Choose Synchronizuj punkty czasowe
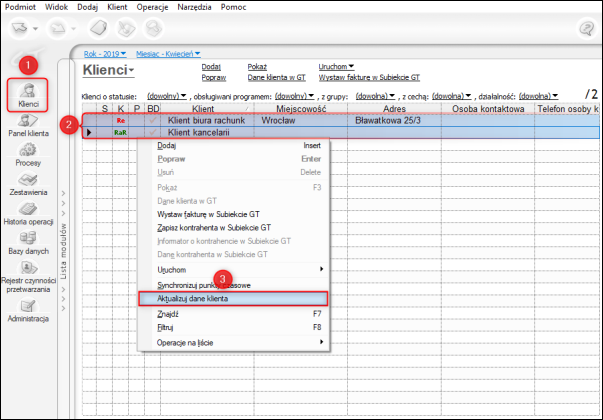This screenshot has width=603, height=420. point(234,285)
